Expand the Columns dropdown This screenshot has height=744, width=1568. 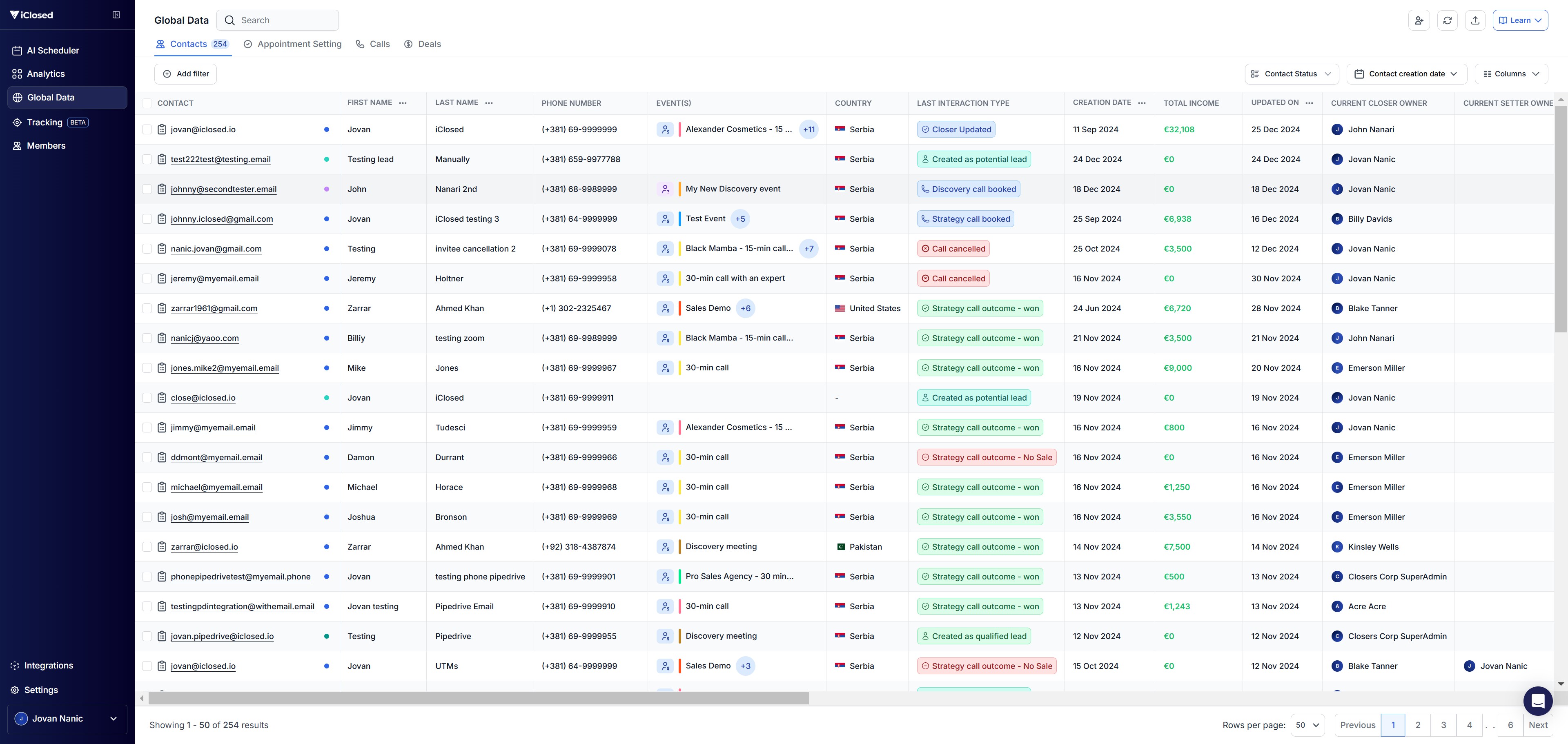1511,74
